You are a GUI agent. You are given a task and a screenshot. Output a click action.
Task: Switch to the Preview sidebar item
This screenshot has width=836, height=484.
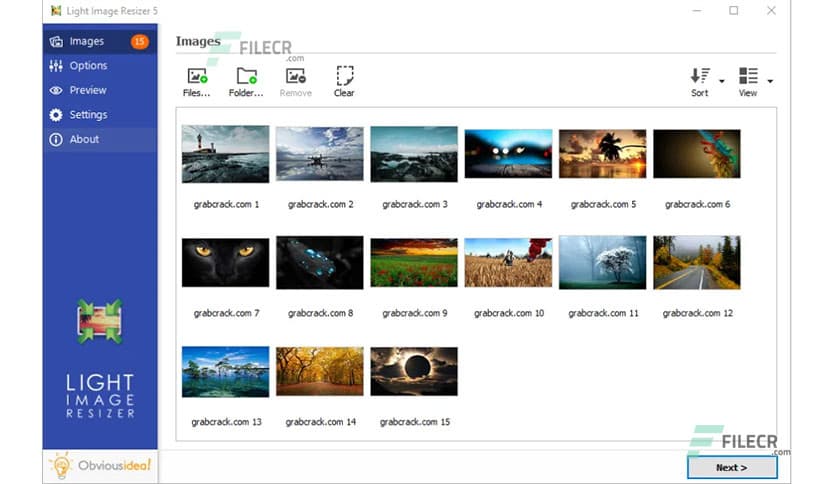[x=100, y=90]
